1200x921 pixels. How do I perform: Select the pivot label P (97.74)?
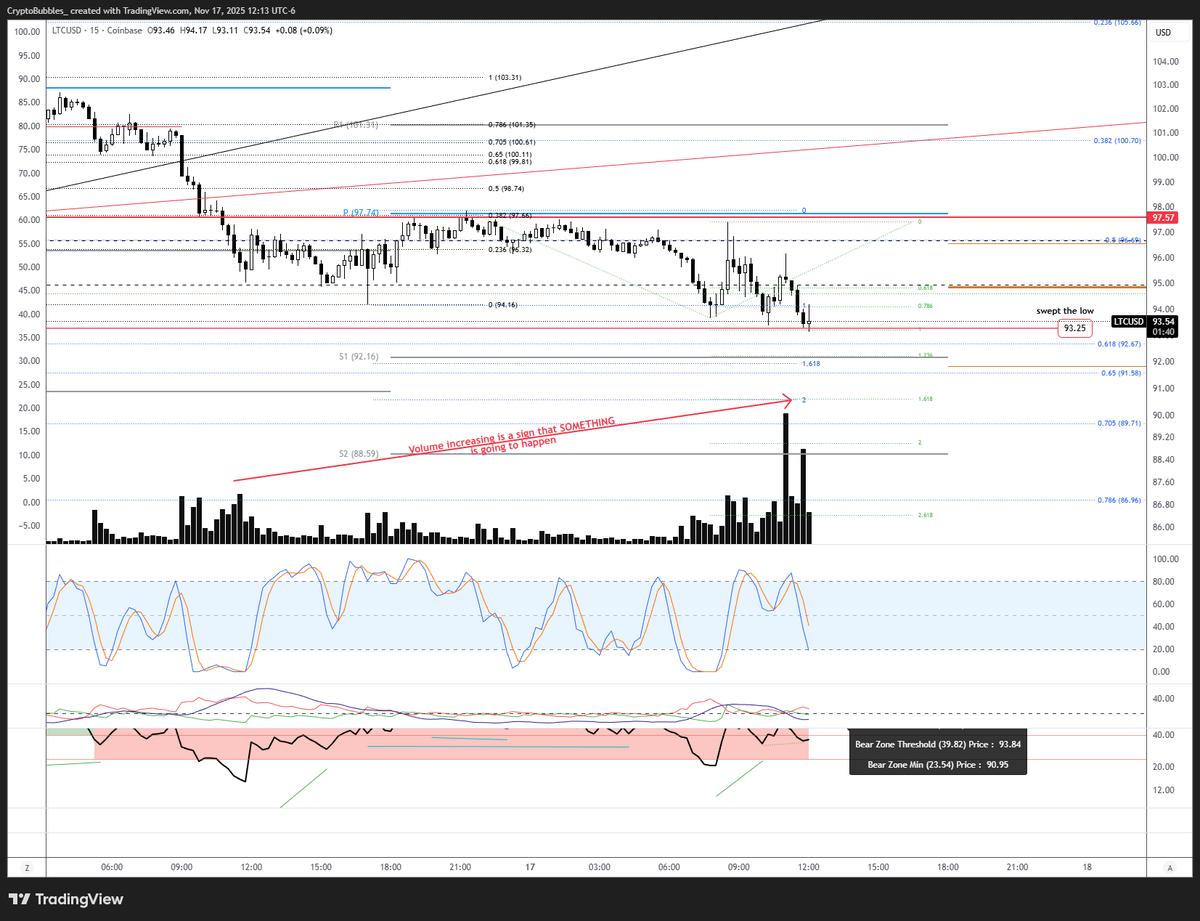click(361, 212)
